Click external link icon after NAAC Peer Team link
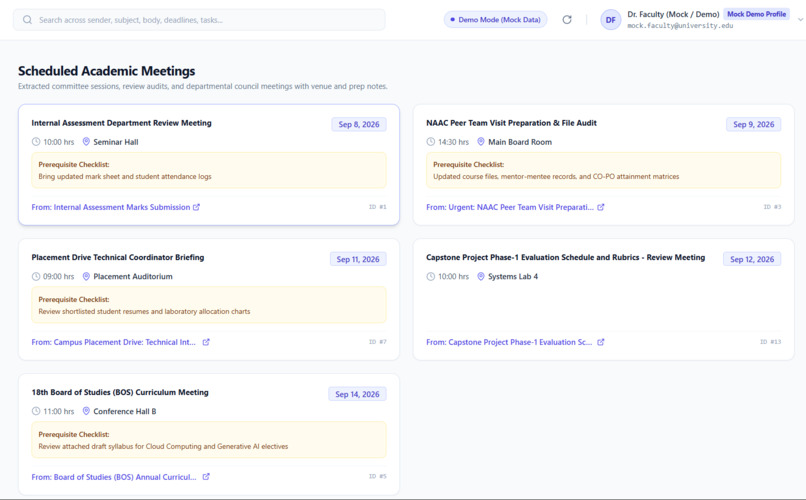Screen dimensions: 806x500 pyautogui.click(x=601, y=207)
